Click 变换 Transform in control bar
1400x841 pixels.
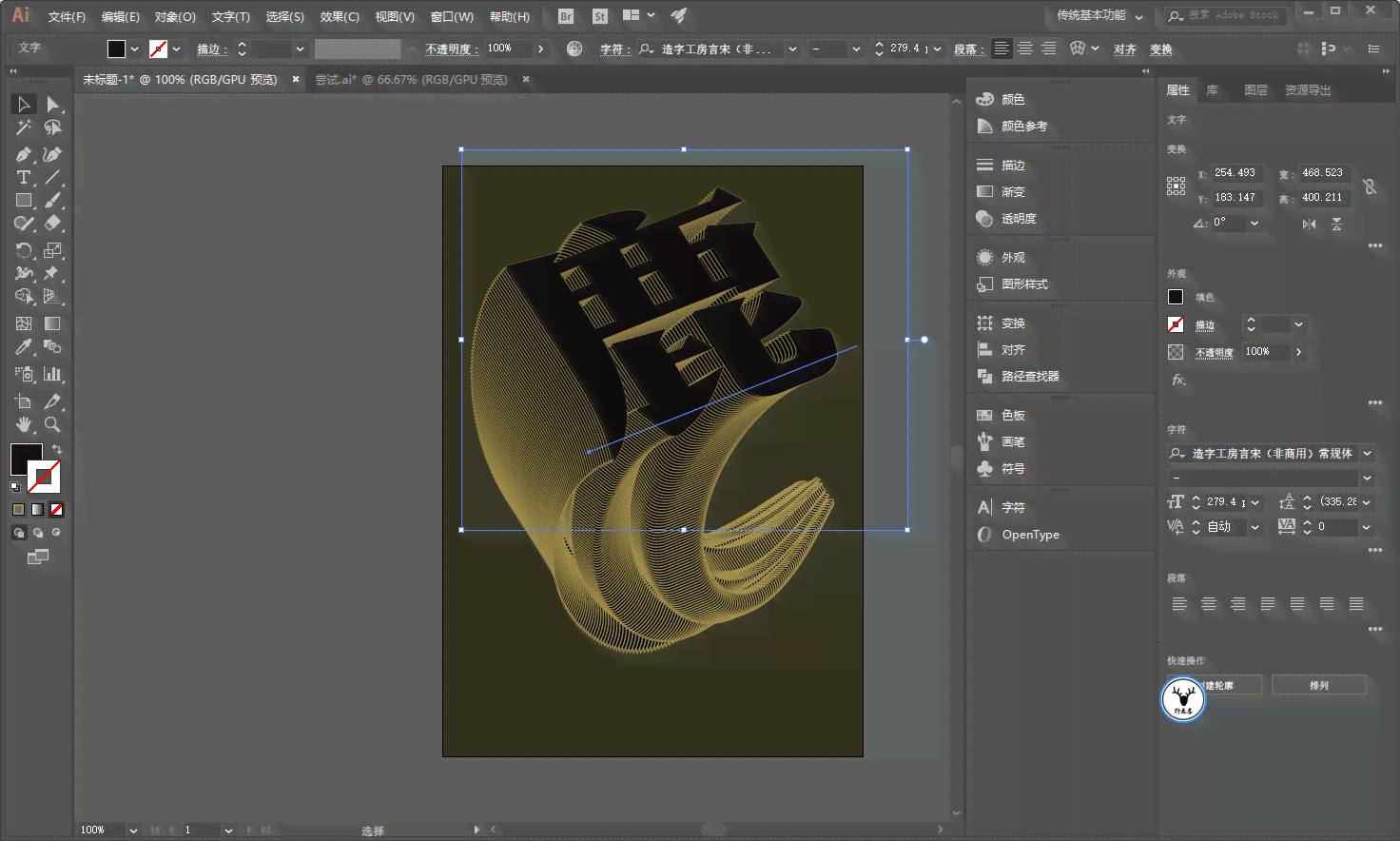(1161, 49)
